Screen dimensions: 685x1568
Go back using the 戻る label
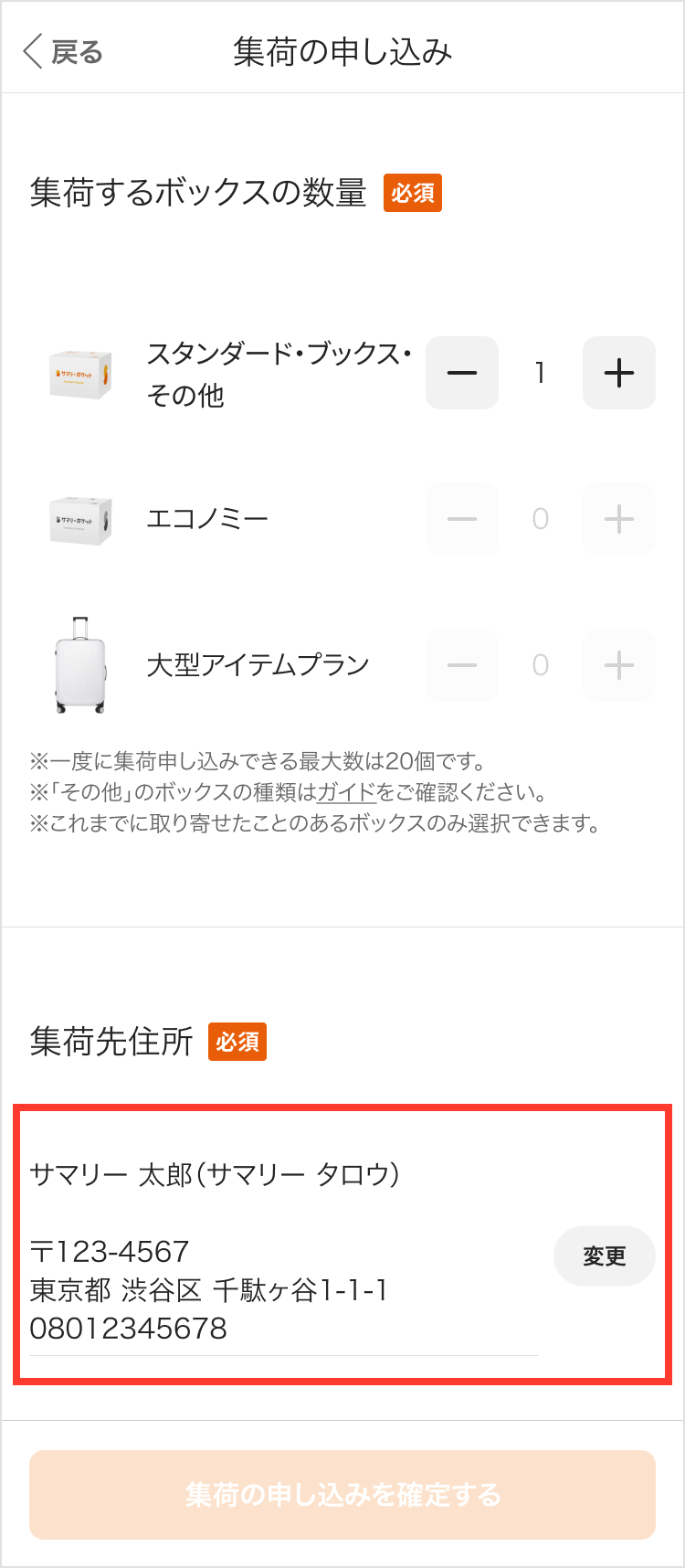[77, 52]
